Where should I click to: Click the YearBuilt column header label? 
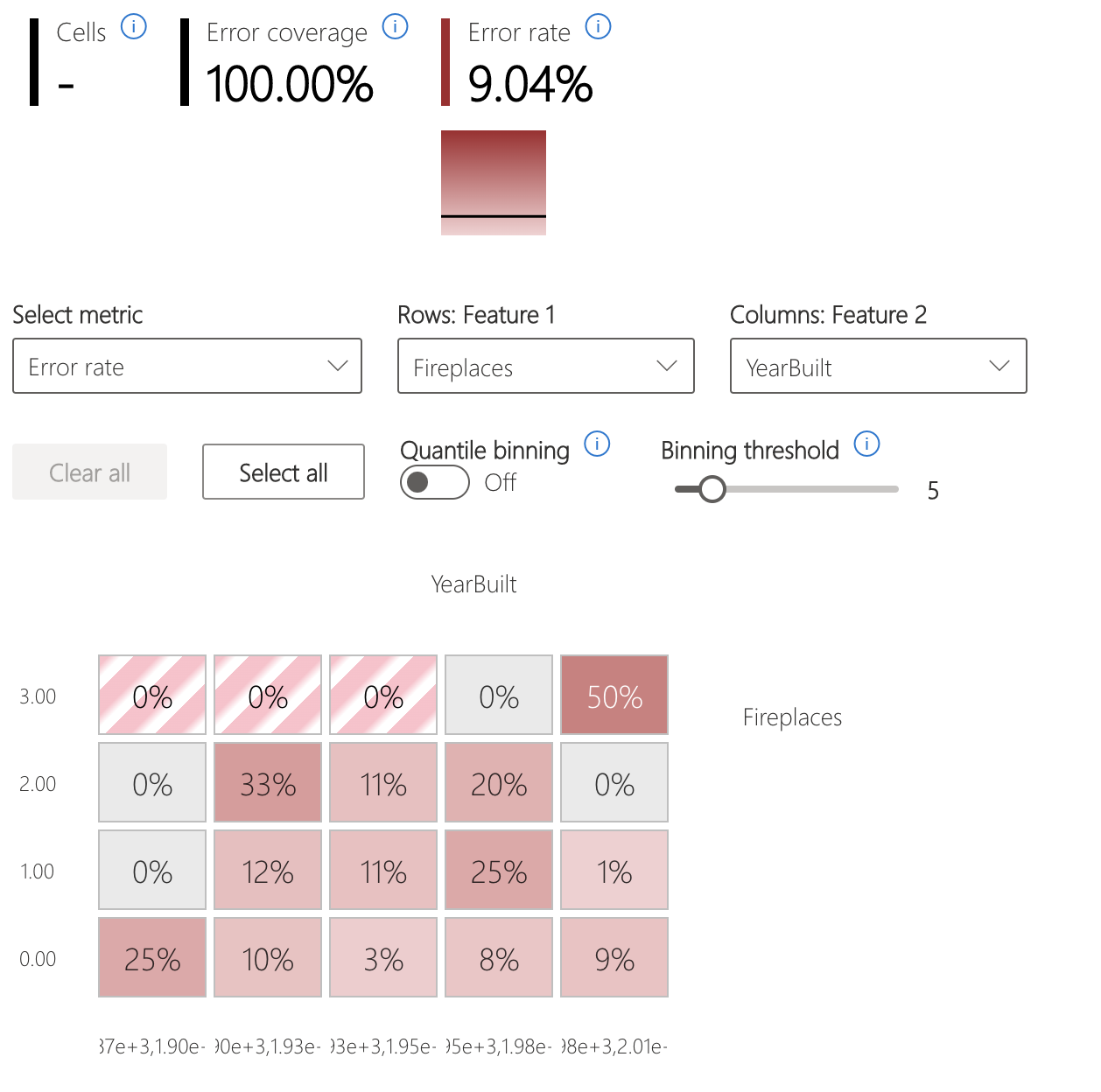click(473, 584)
